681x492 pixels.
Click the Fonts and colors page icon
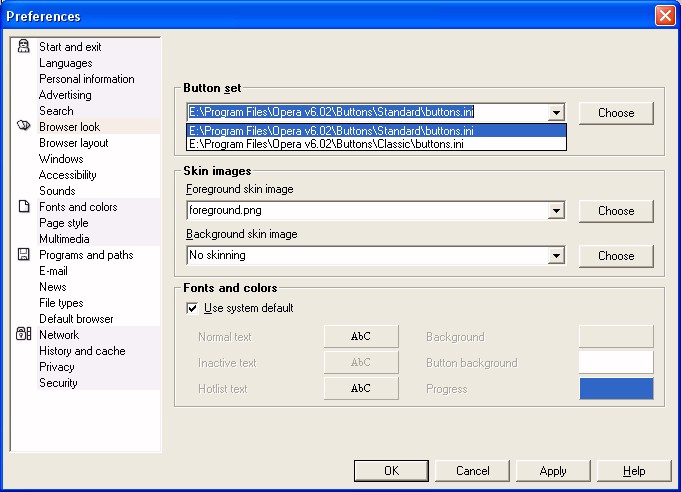coord(24,207)
